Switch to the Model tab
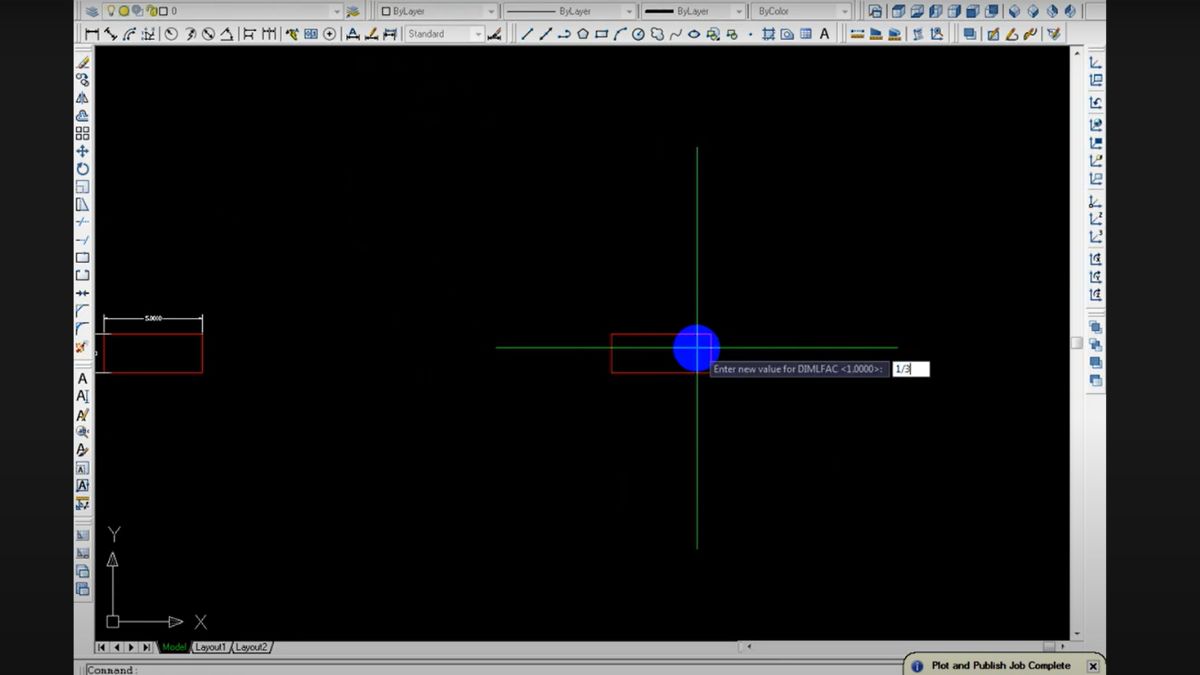Image resolution: width=1200 pixels, height=675 pixels. 174,647
